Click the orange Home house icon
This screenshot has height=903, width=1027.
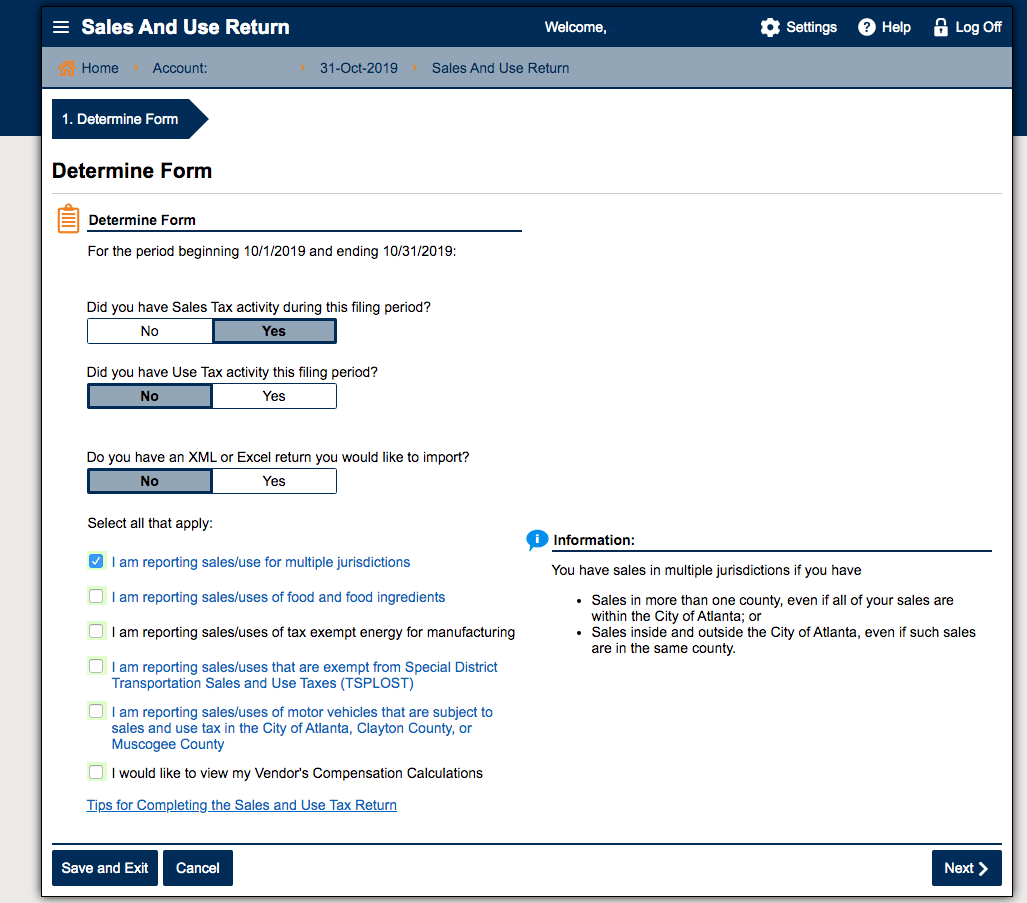pyautogui.click(x=66, y=67)
